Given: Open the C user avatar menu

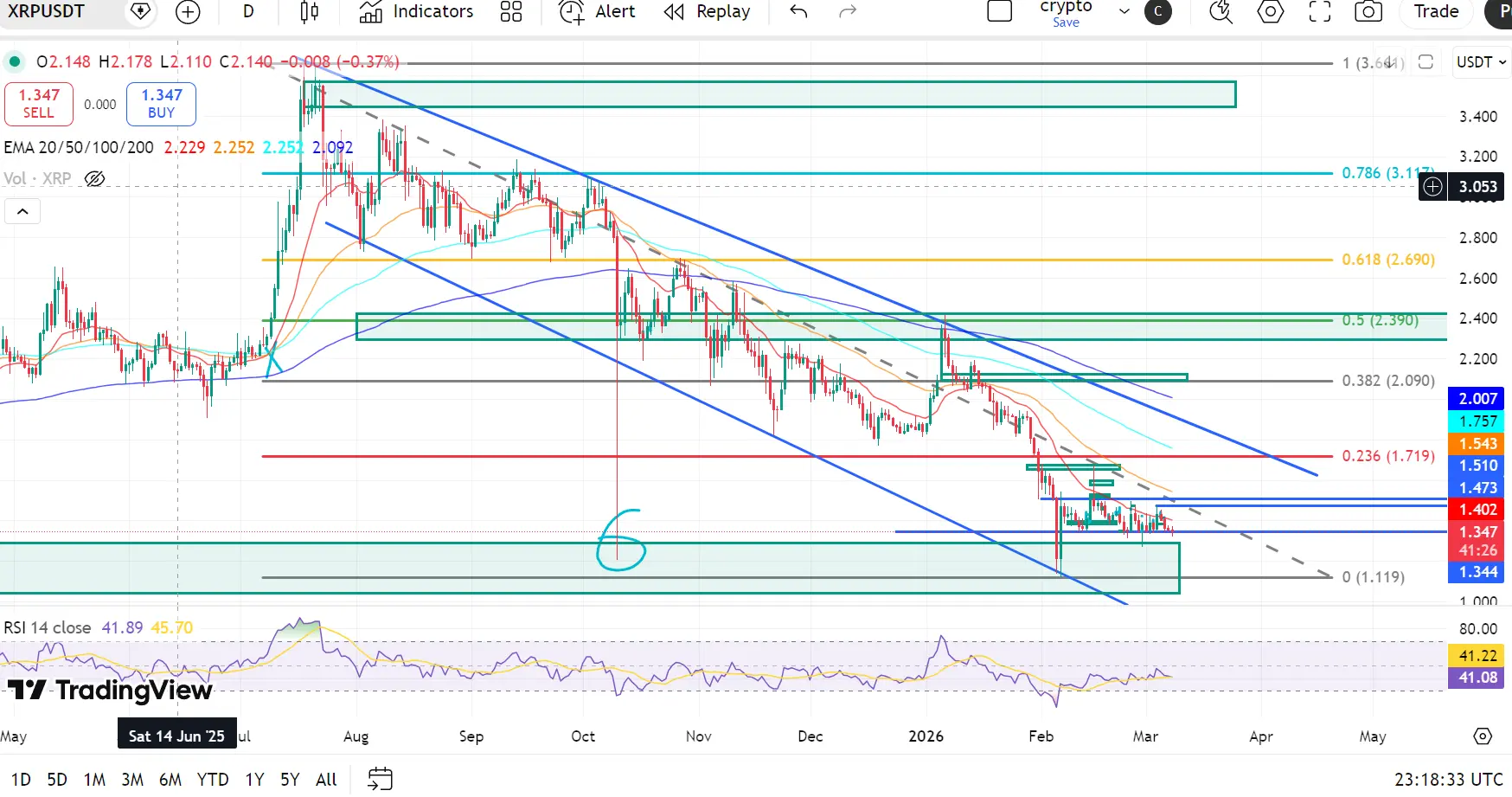Looking at the screenshot, I should (1158, 11).
